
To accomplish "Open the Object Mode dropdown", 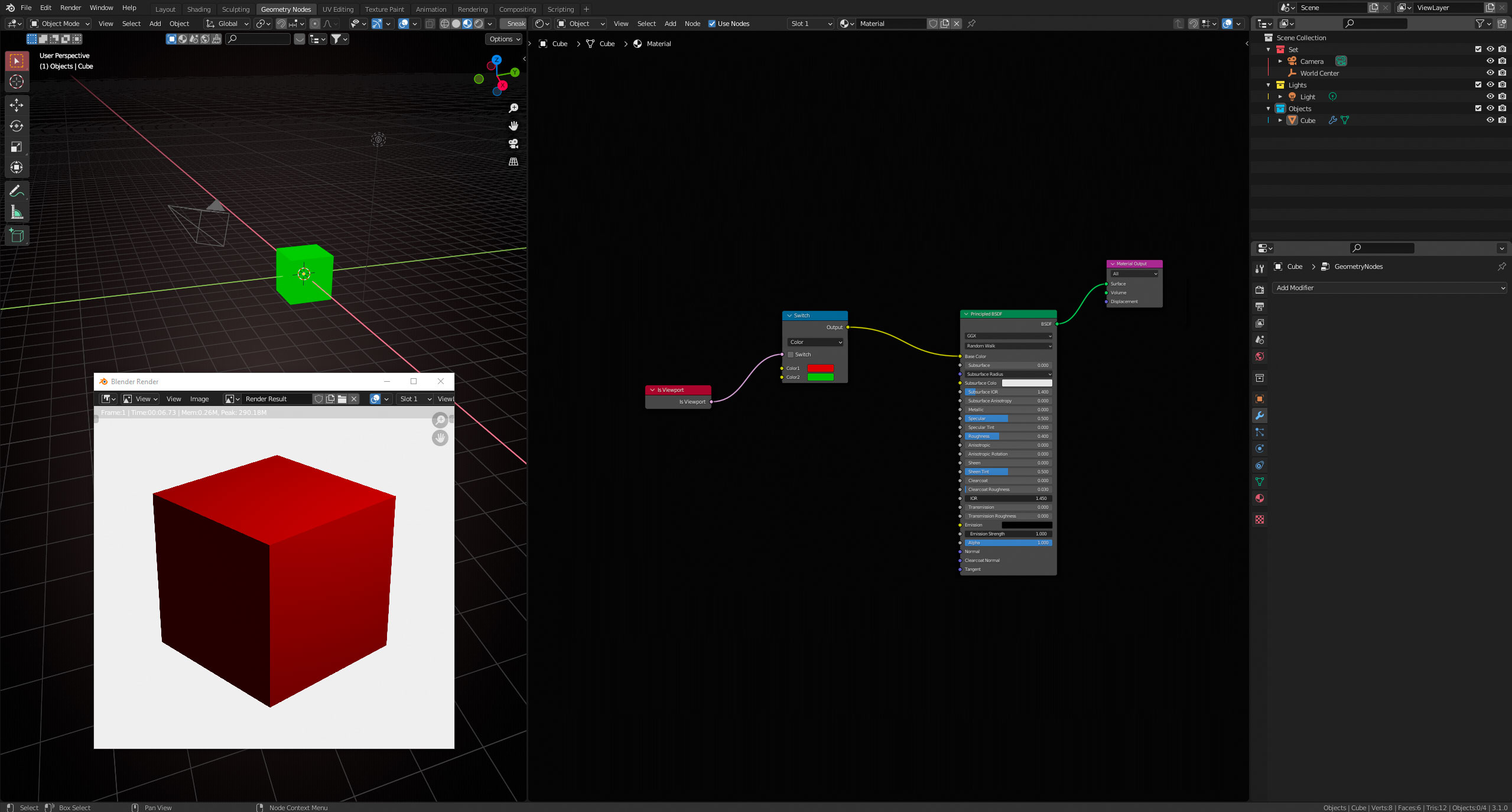I will tap(60, 24).
